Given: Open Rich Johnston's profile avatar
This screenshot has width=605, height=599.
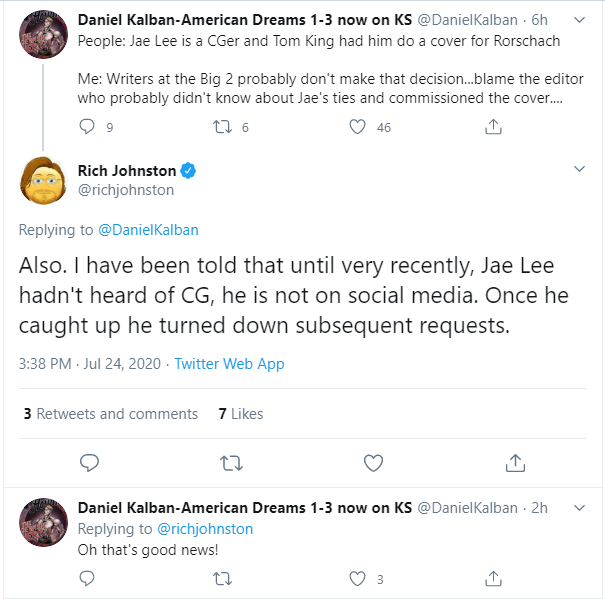Looking at the screenshot, I should [43, 180].
